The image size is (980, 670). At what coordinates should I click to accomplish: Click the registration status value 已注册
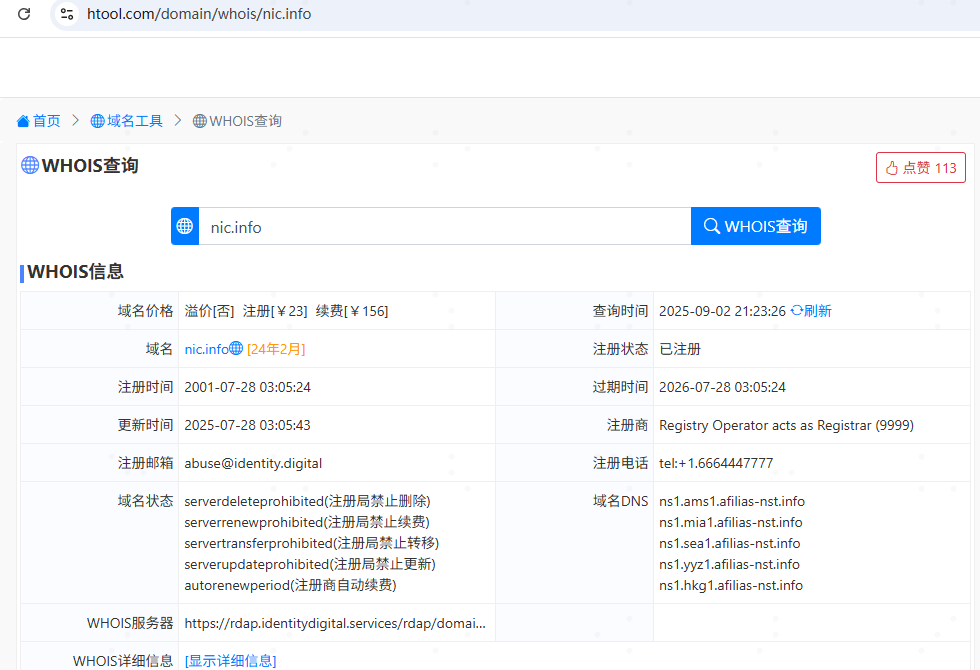(680, 349)
